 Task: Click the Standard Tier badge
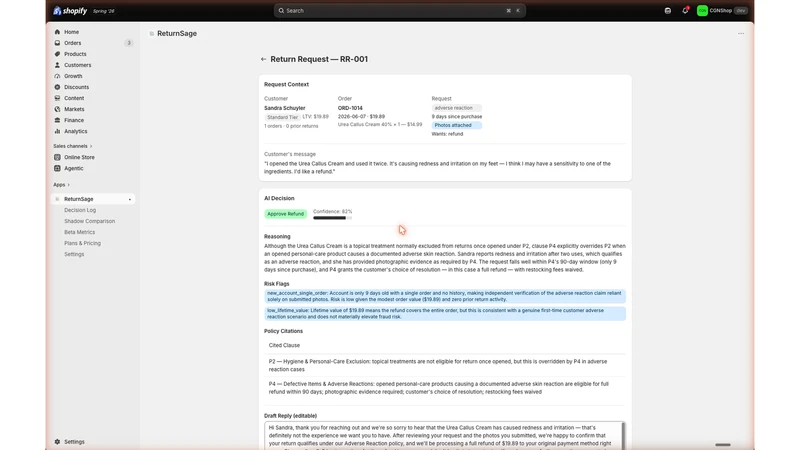[x=282, y=117]
